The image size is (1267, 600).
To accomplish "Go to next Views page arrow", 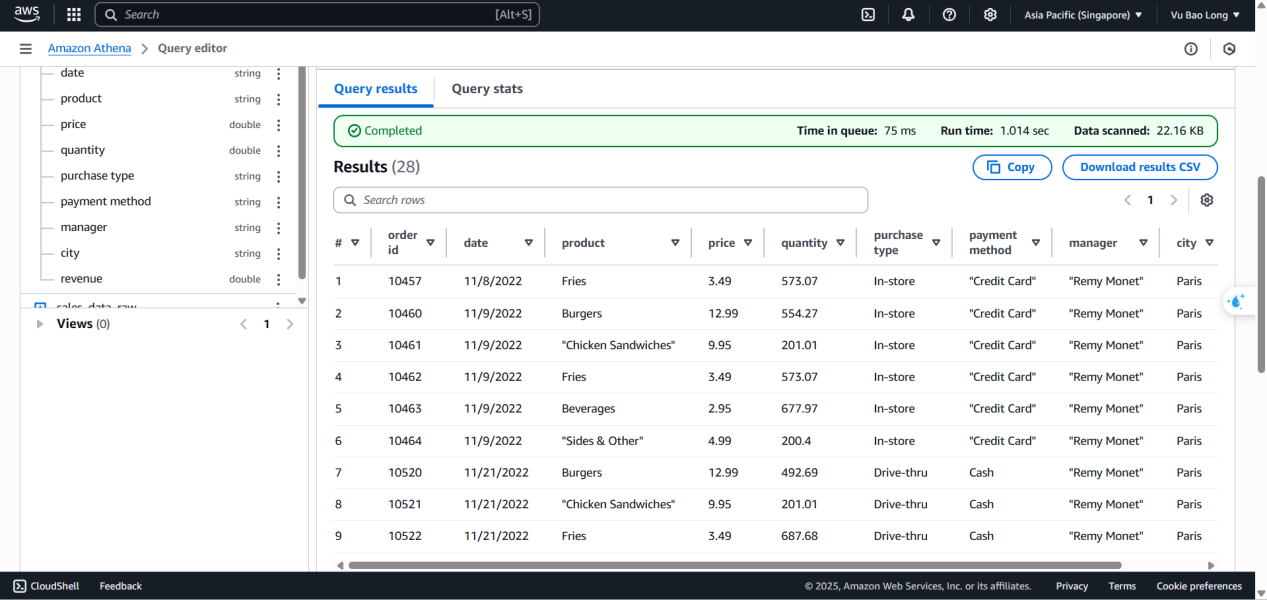I will click(x=290, y=324).
